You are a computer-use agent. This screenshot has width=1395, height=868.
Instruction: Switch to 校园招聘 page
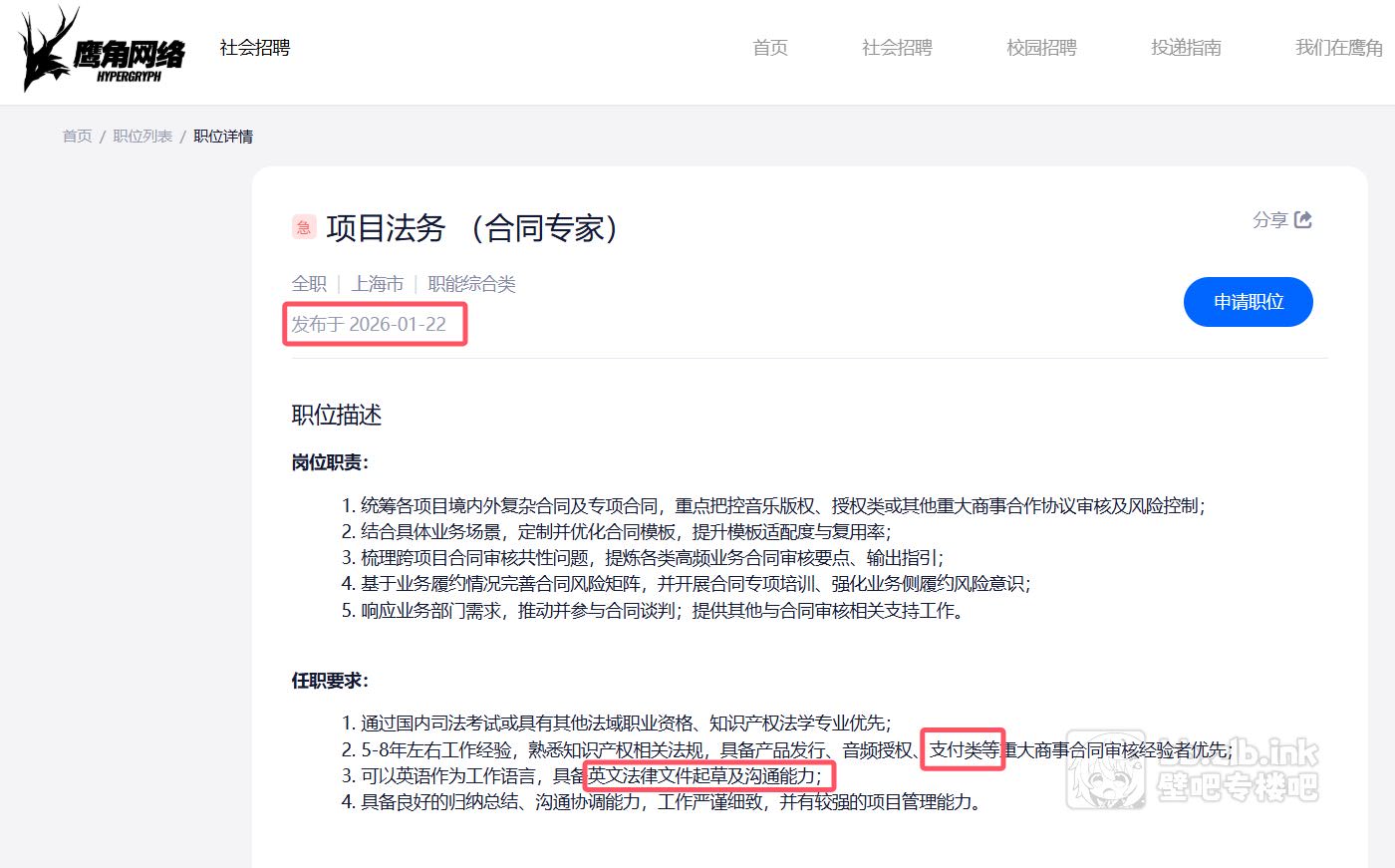(1041, 48)
